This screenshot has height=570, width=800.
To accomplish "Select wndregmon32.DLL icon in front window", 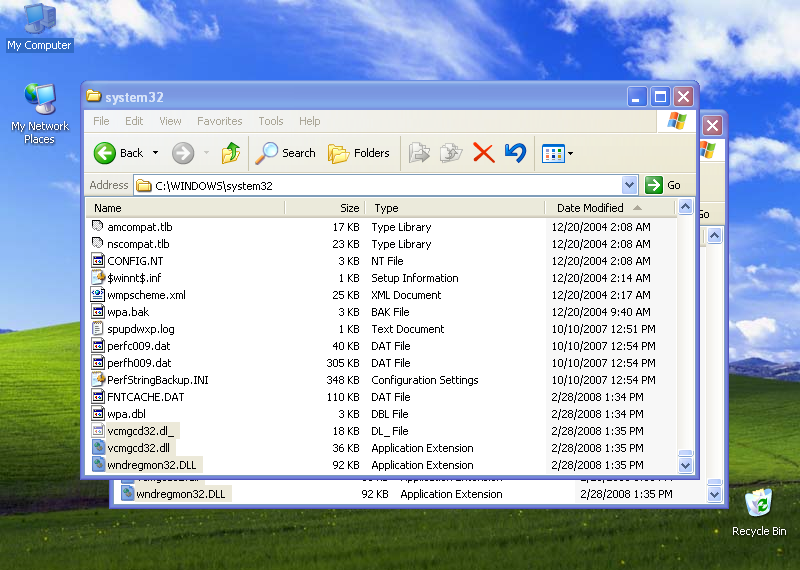I will tap(97, 464).
